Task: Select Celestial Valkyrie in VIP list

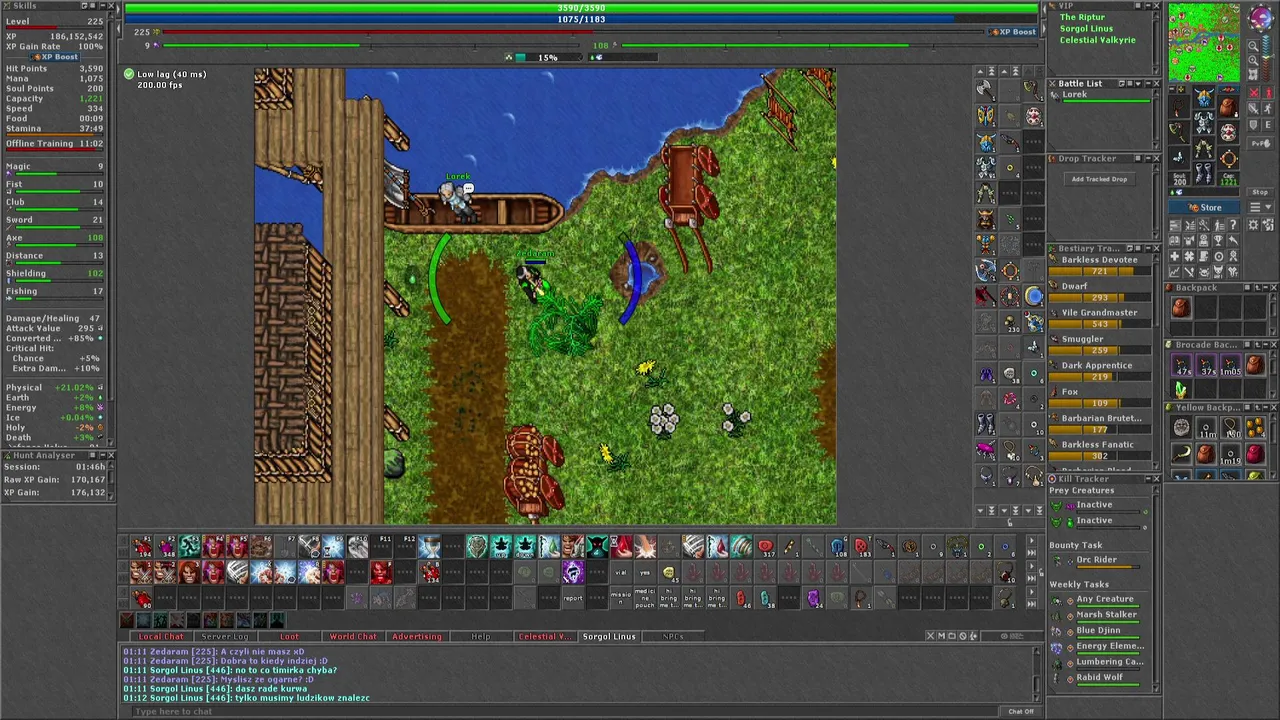Action: (x=1097, y=40)
